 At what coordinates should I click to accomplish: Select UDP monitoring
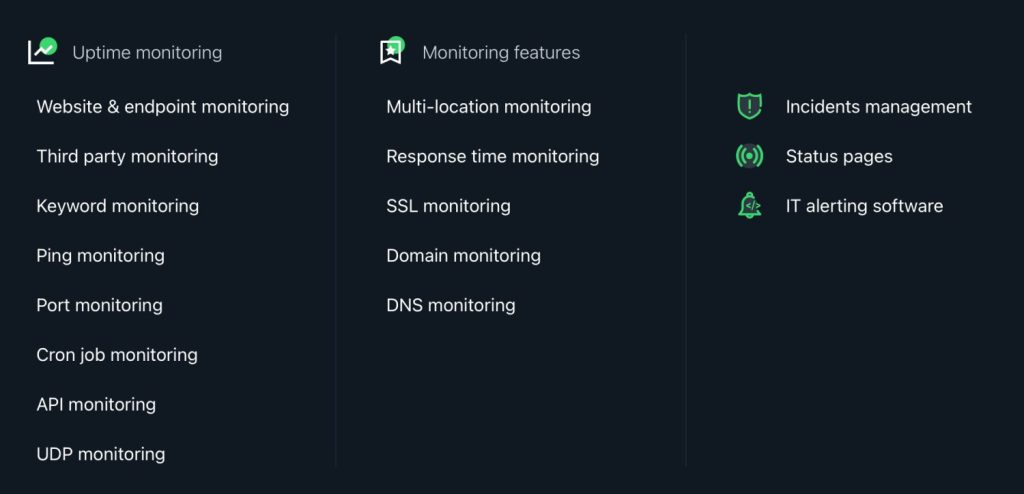coord(101,454)
